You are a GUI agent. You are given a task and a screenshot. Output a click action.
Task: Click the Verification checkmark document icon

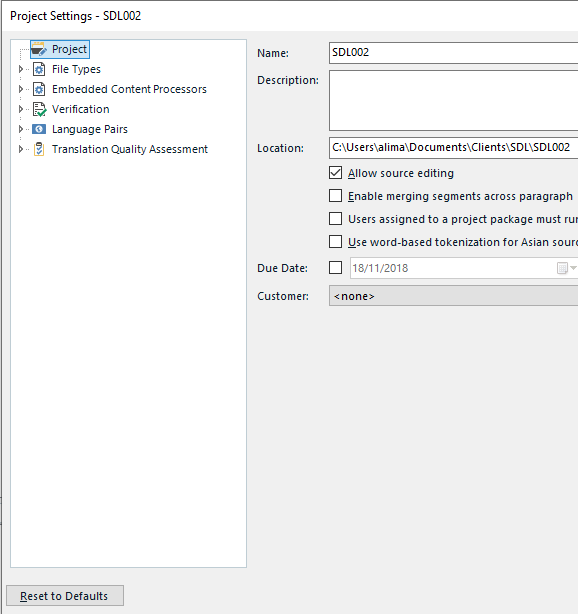[39, 109]
